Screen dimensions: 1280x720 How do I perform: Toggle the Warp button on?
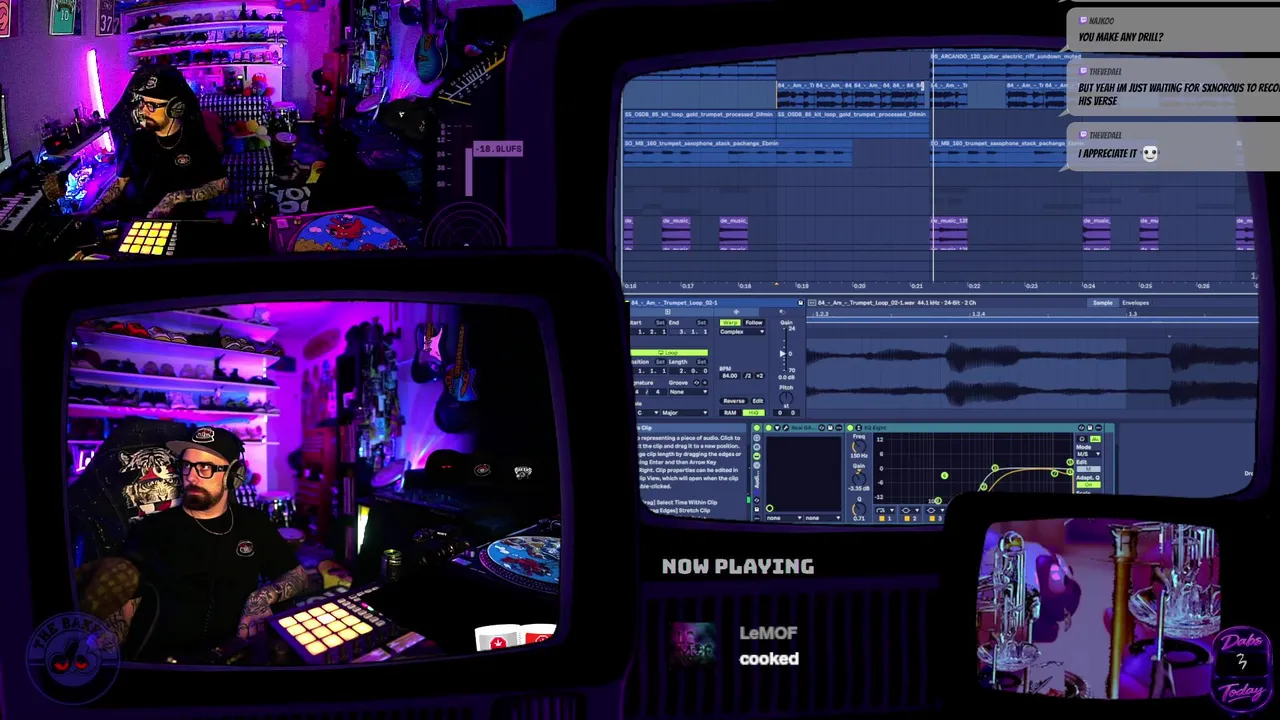pyautogui.click(x=730, y=322)
